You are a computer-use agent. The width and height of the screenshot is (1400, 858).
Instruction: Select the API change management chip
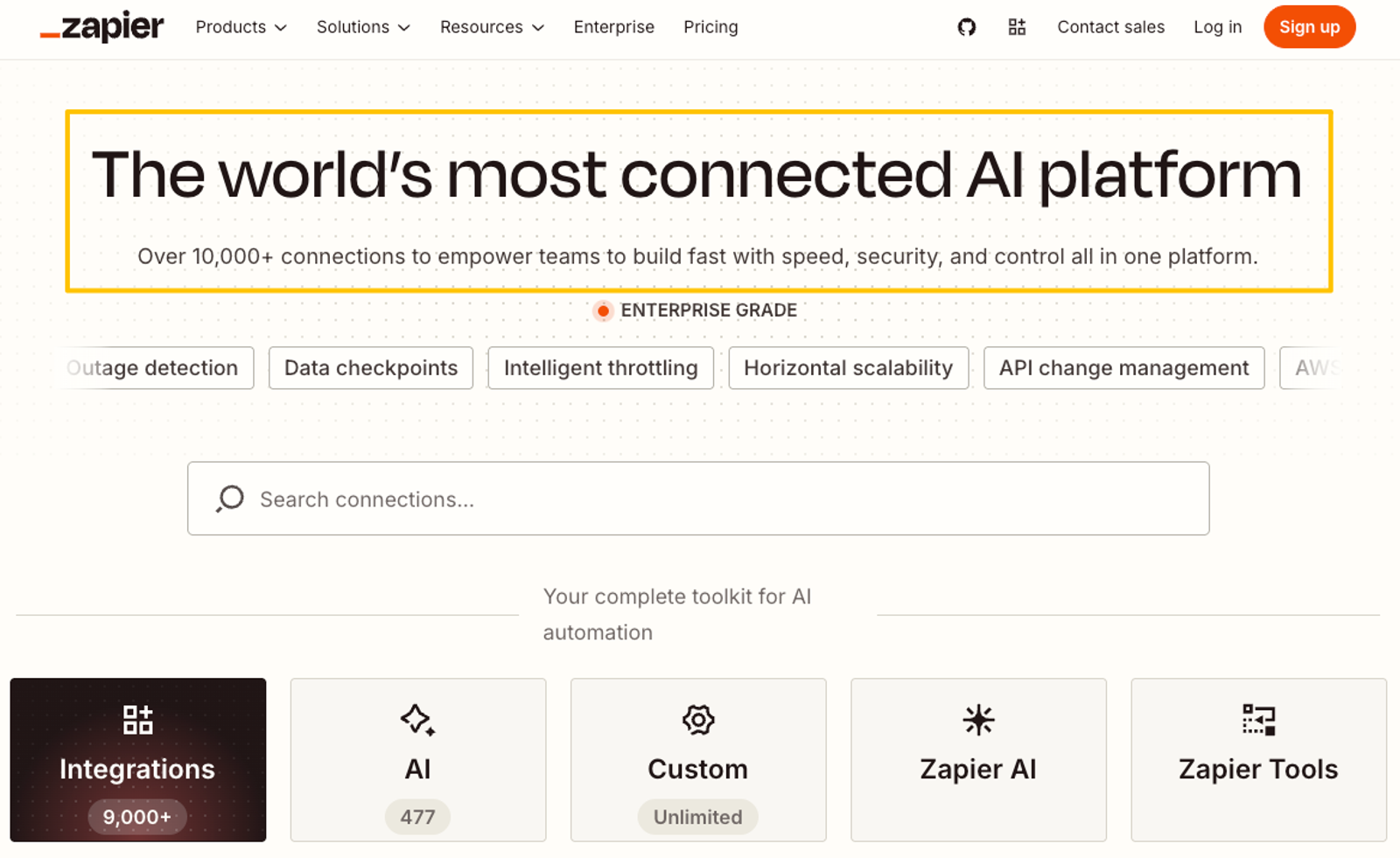[x=1123, y=368]
